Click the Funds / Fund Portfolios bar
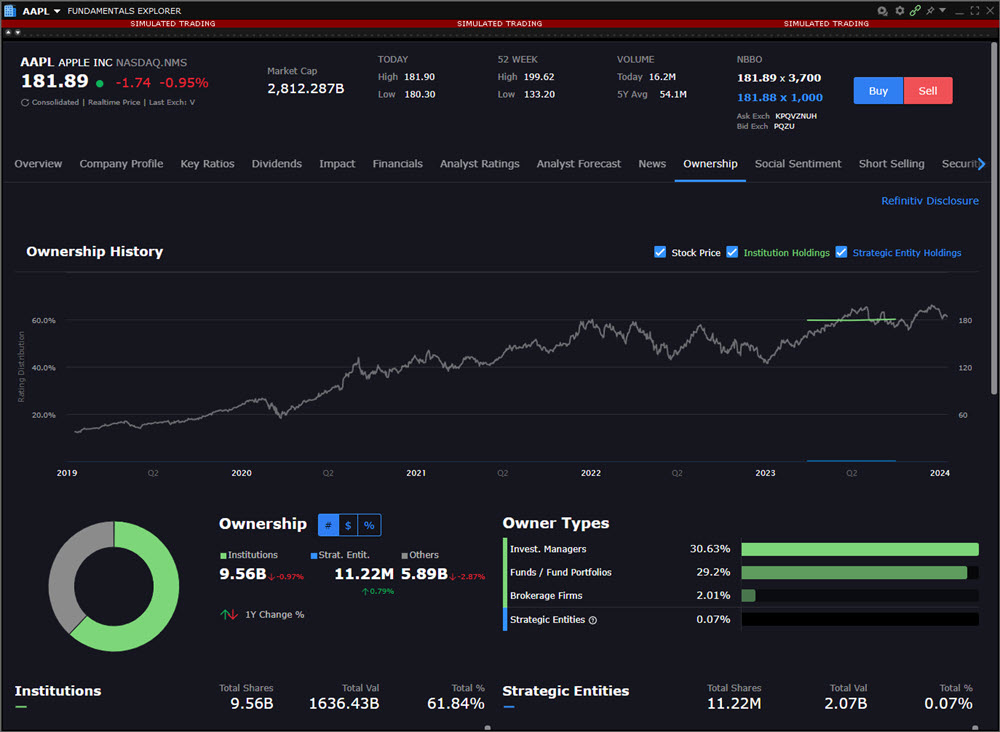 [x=854, y=573]
